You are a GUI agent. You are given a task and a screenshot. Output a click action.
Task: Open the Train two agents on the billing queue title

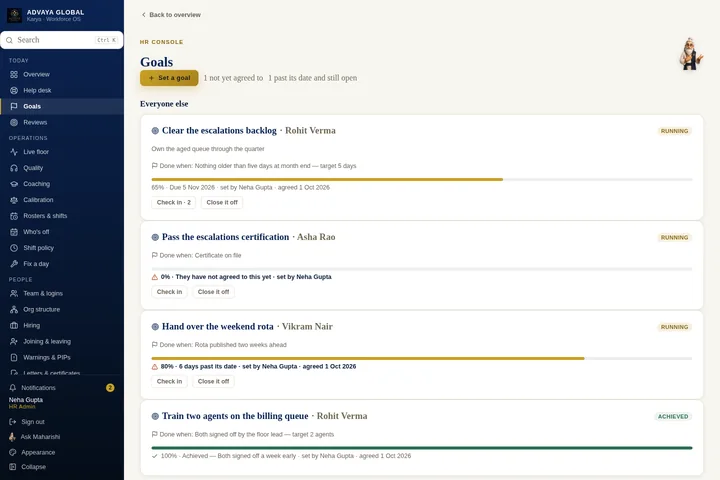coord(235,416)
